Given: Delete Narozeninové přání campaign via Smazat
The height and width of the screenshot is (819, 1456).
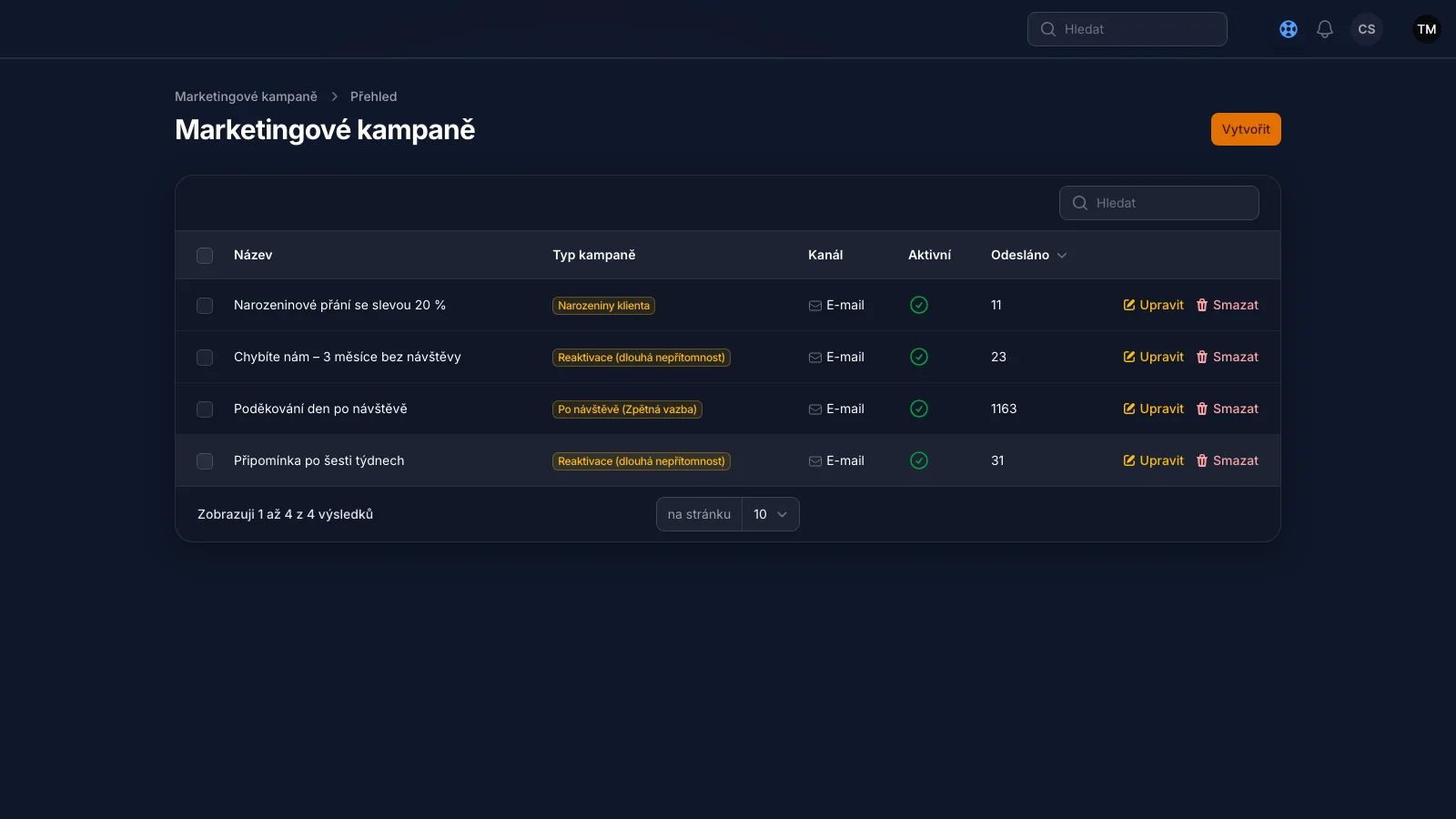Looking at the screenshot, I should coord(1227,305).
